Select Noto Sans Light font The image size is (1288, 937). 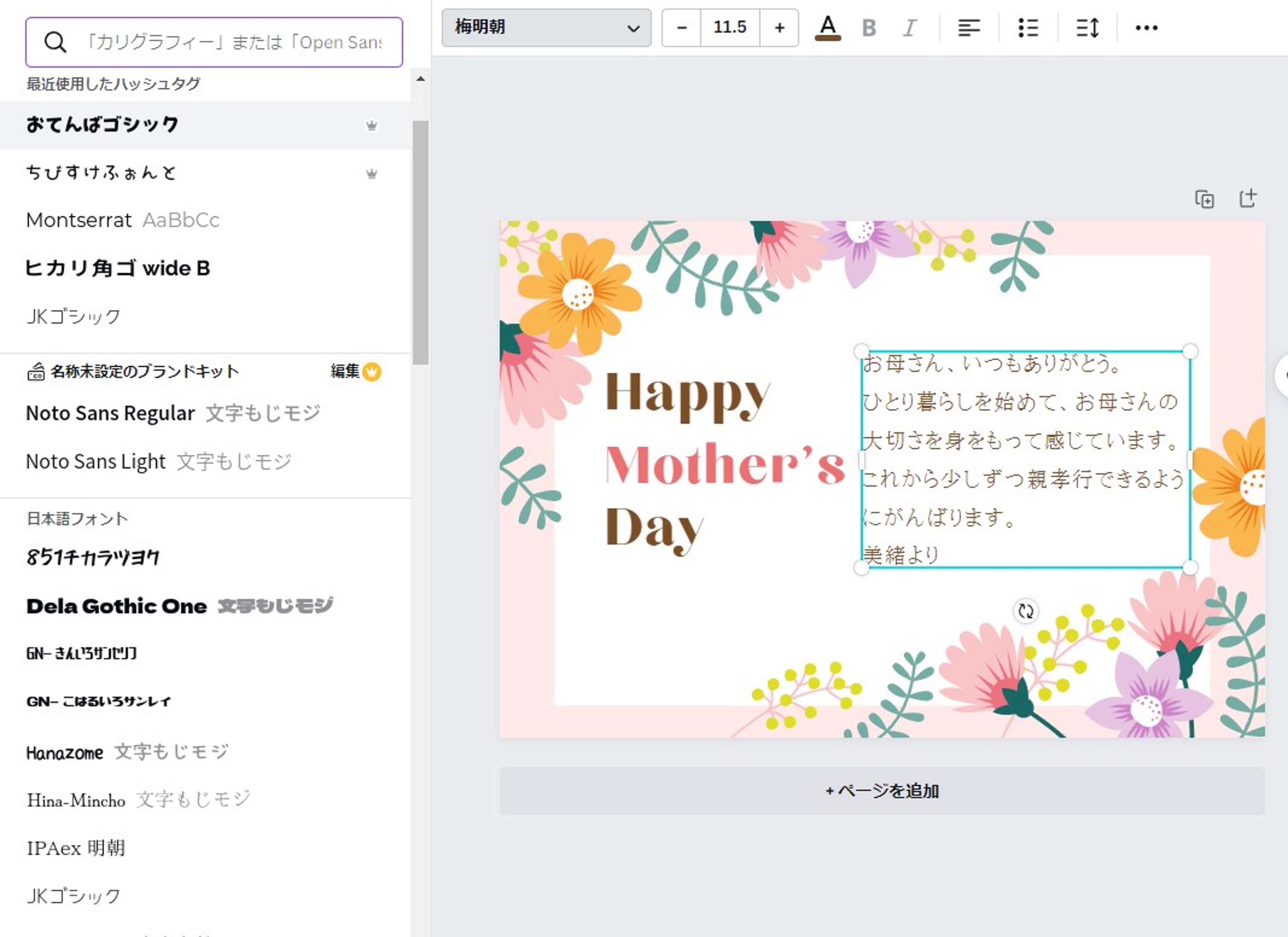click(205, 461)
